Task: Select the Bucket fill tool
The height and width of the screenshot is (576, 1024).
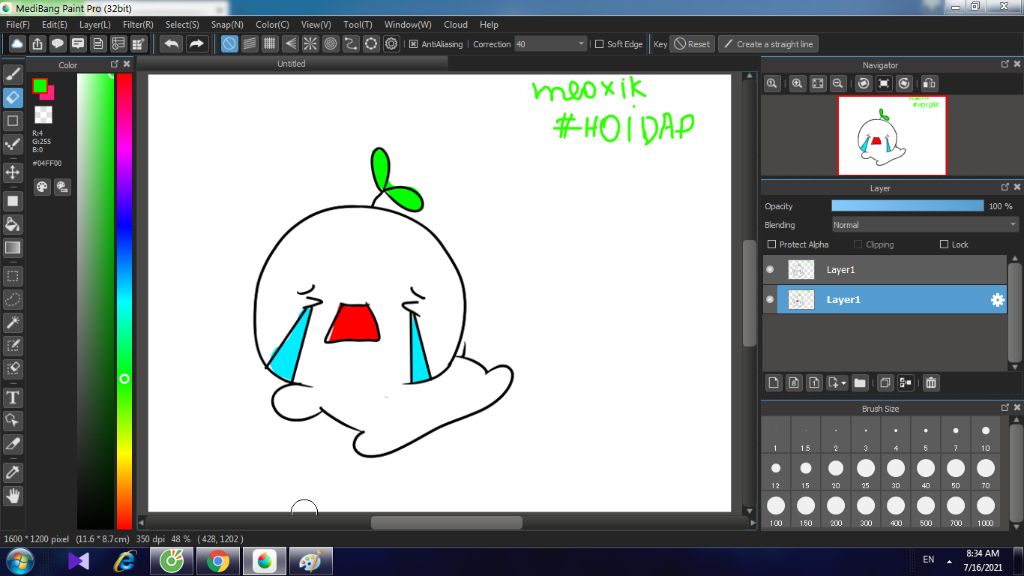Action: (13, 223)
